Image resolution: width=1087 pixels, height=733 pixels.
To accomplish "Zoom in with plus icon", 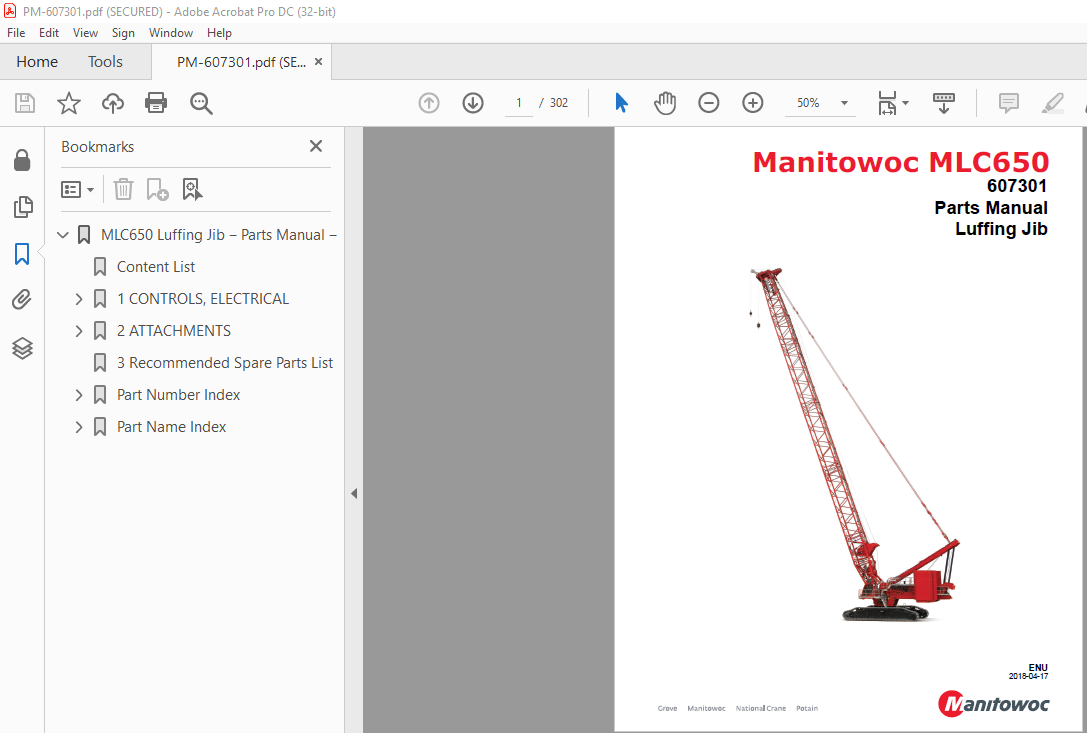I will pos(752,103).
